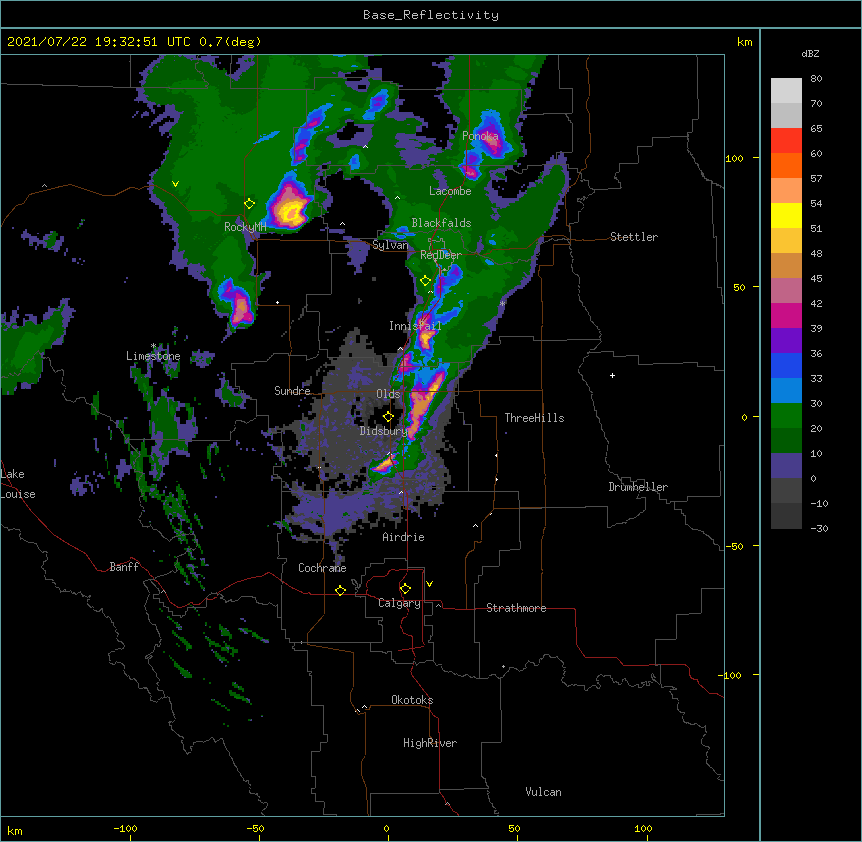
Task: Click the dBZ legend heading
Action: (810, 53)
